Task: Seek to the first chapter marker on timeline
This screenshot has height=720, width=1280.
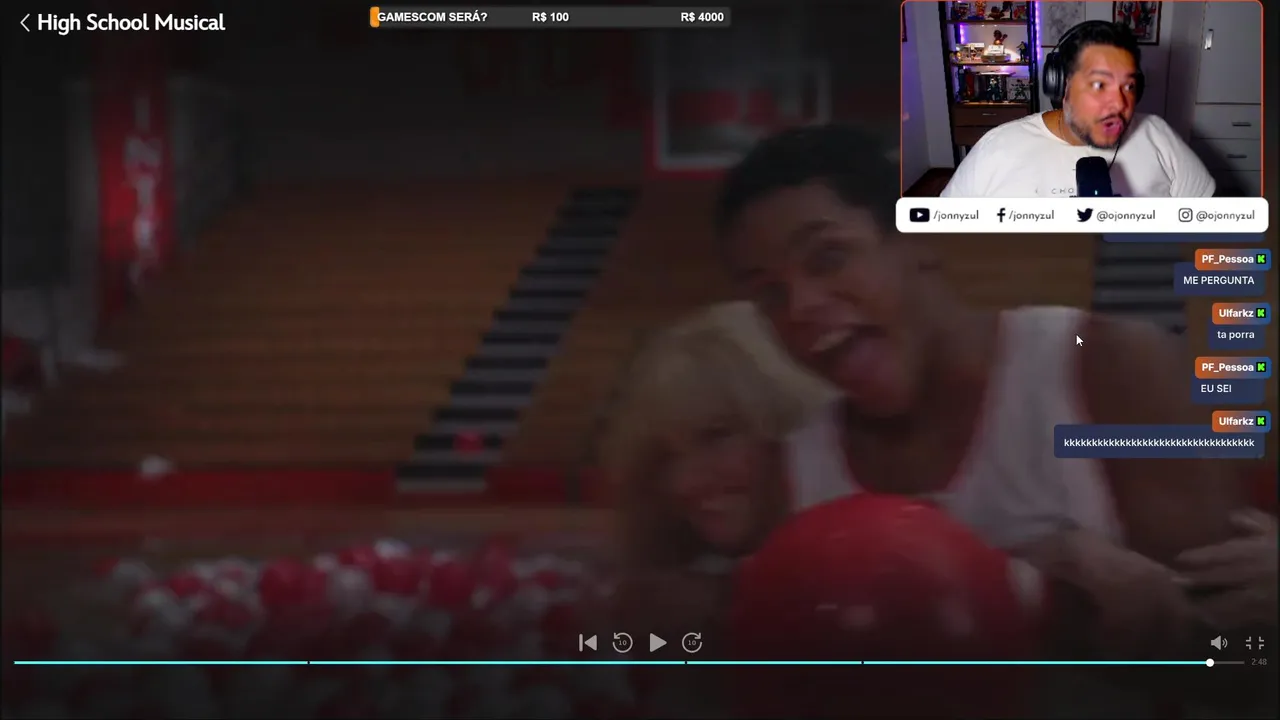Action: (x=309, y=662)
